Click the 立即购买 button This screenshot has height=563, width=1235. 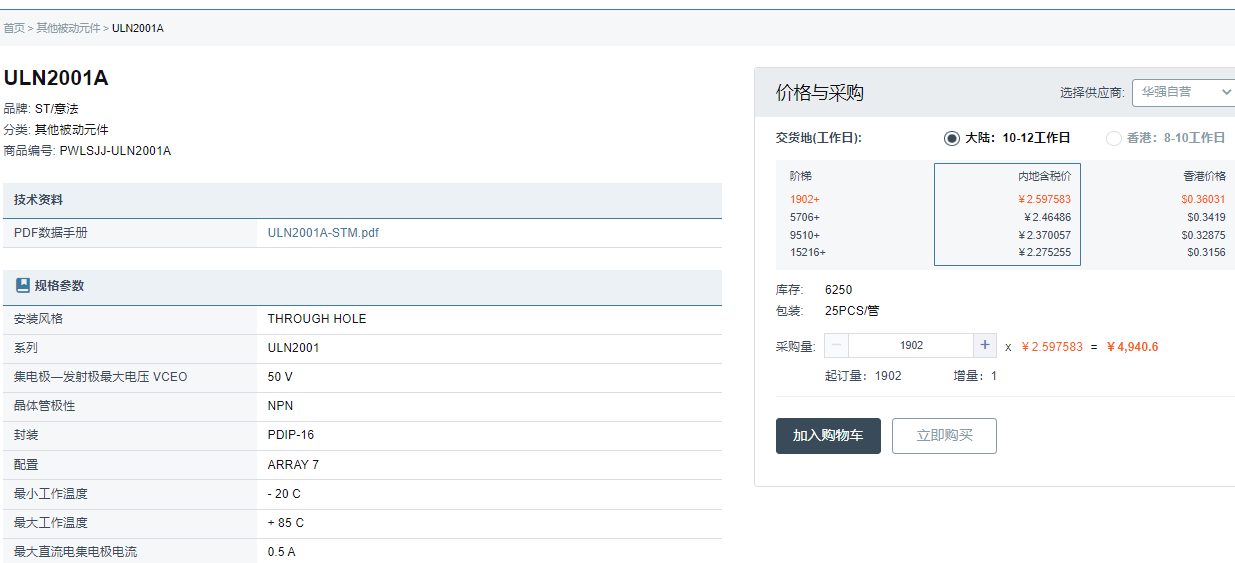pyautogui.click(x=944, y=436)
